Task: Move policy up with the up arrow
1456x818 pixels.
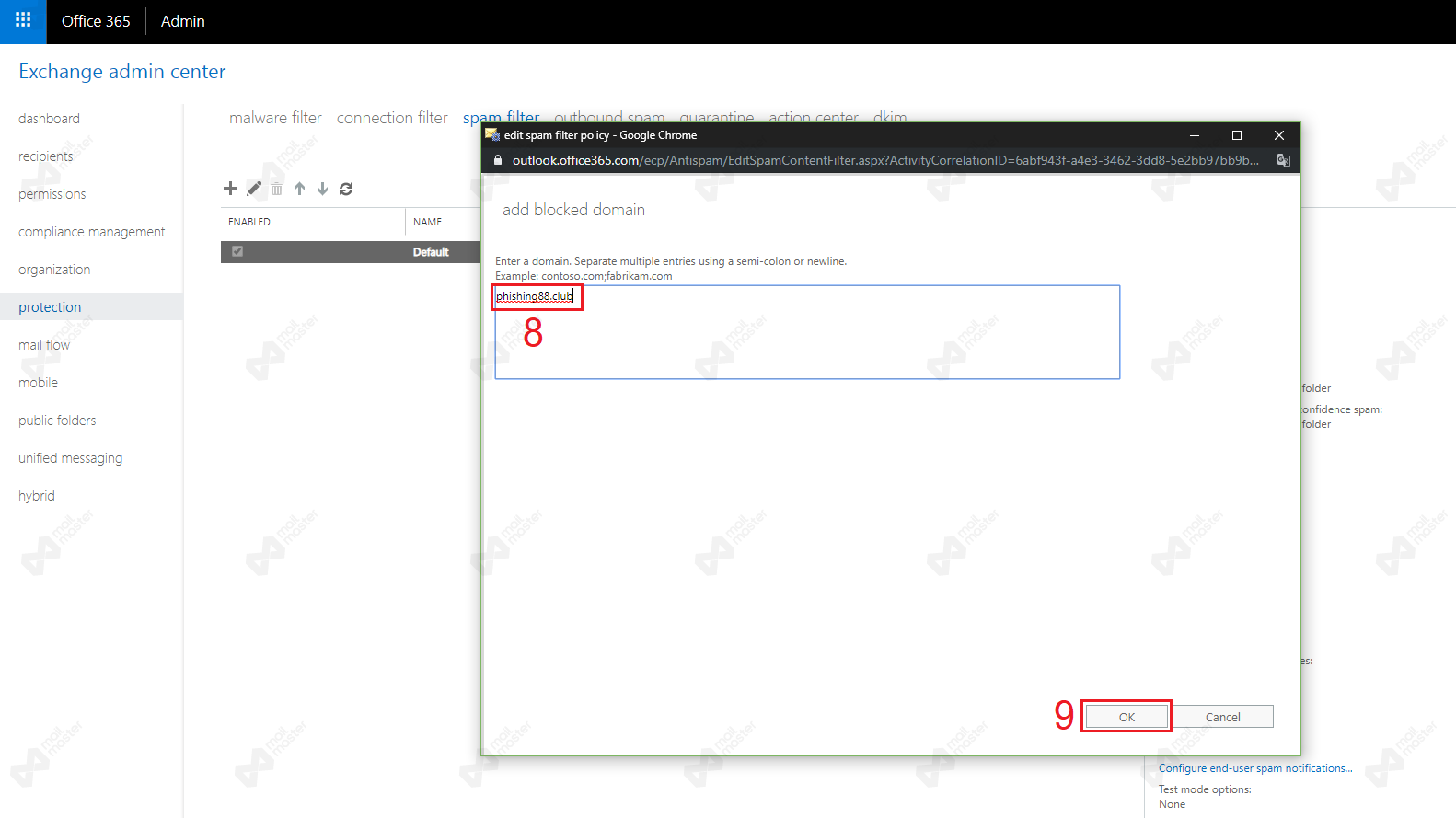Action: click(x=299, y=189)
